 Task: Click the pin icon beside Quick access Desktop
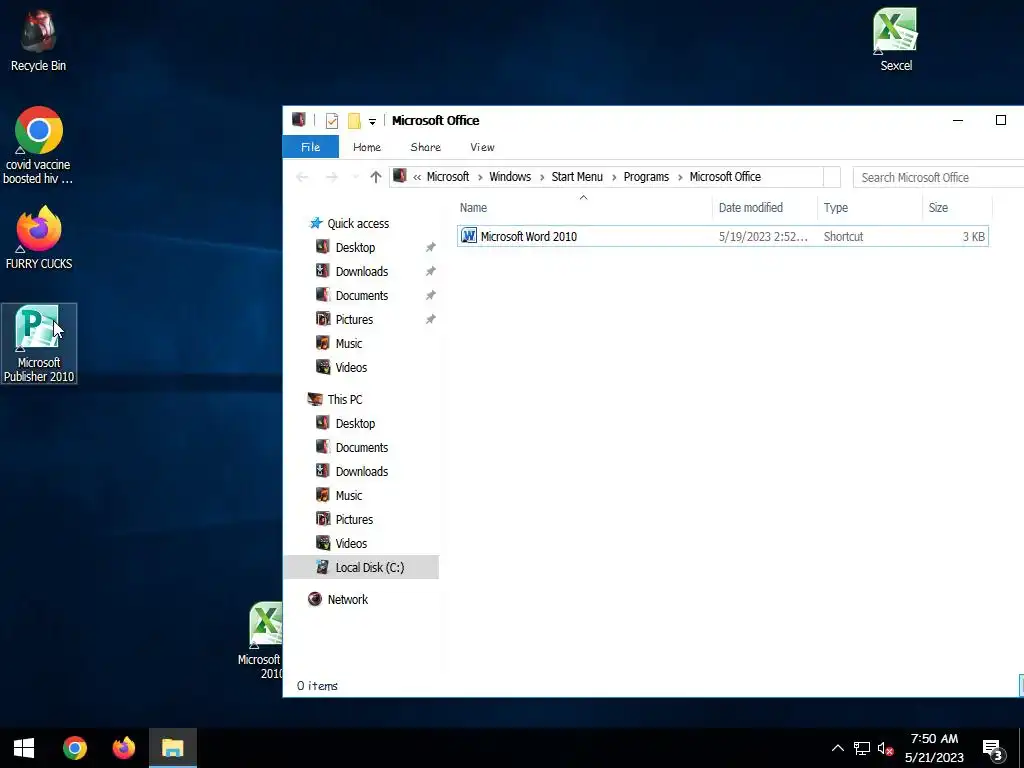click(x=430, y=248)
